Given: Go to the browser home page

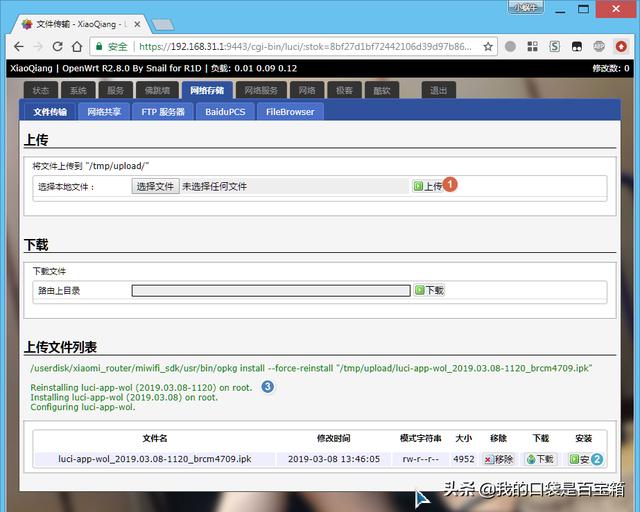Looking at the screenshot, I should click(77, 47).
